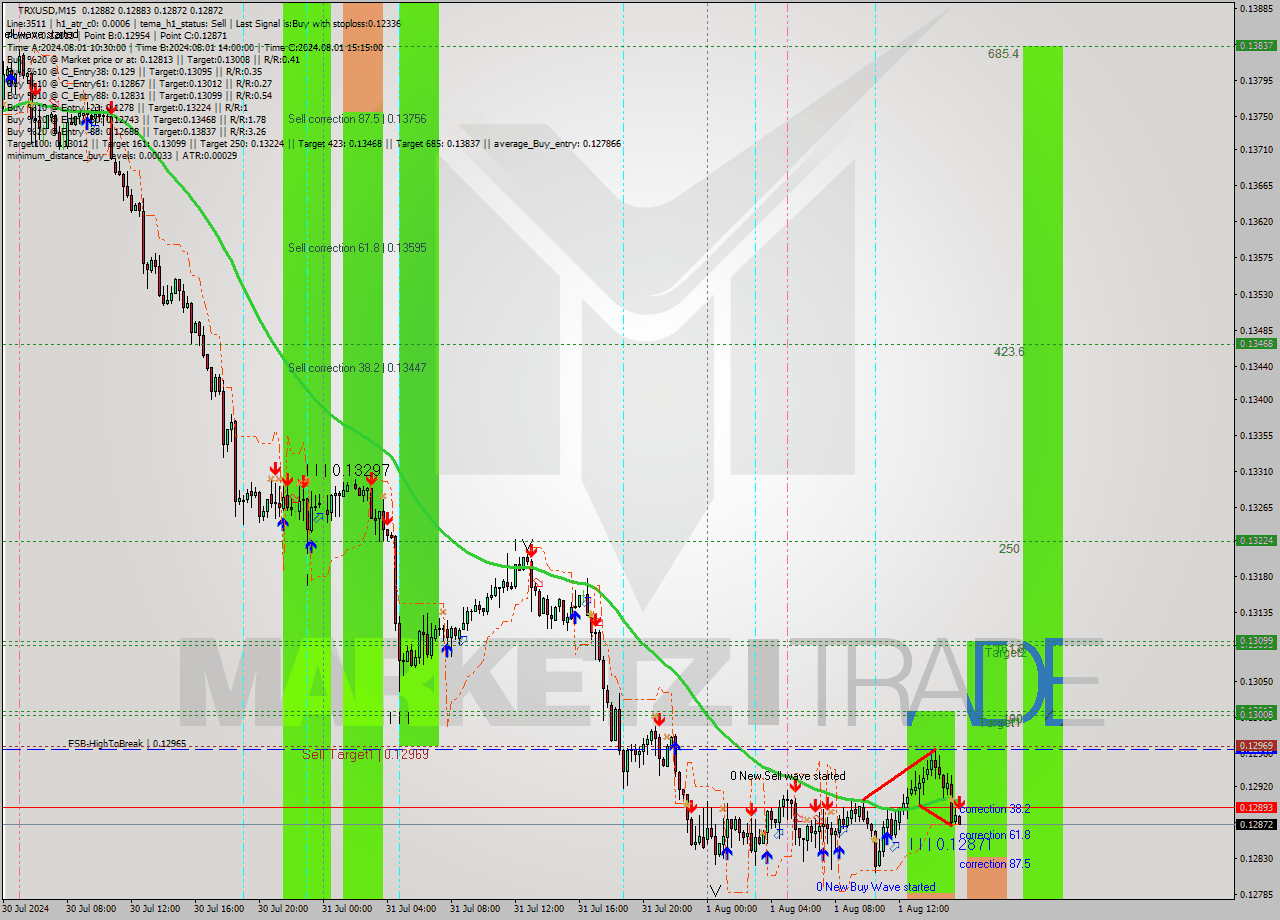The width and height of the screenshot is (1280, 920).
Task: Click the red 0.12893 price tag
Action: click(x=1256, y=807)
